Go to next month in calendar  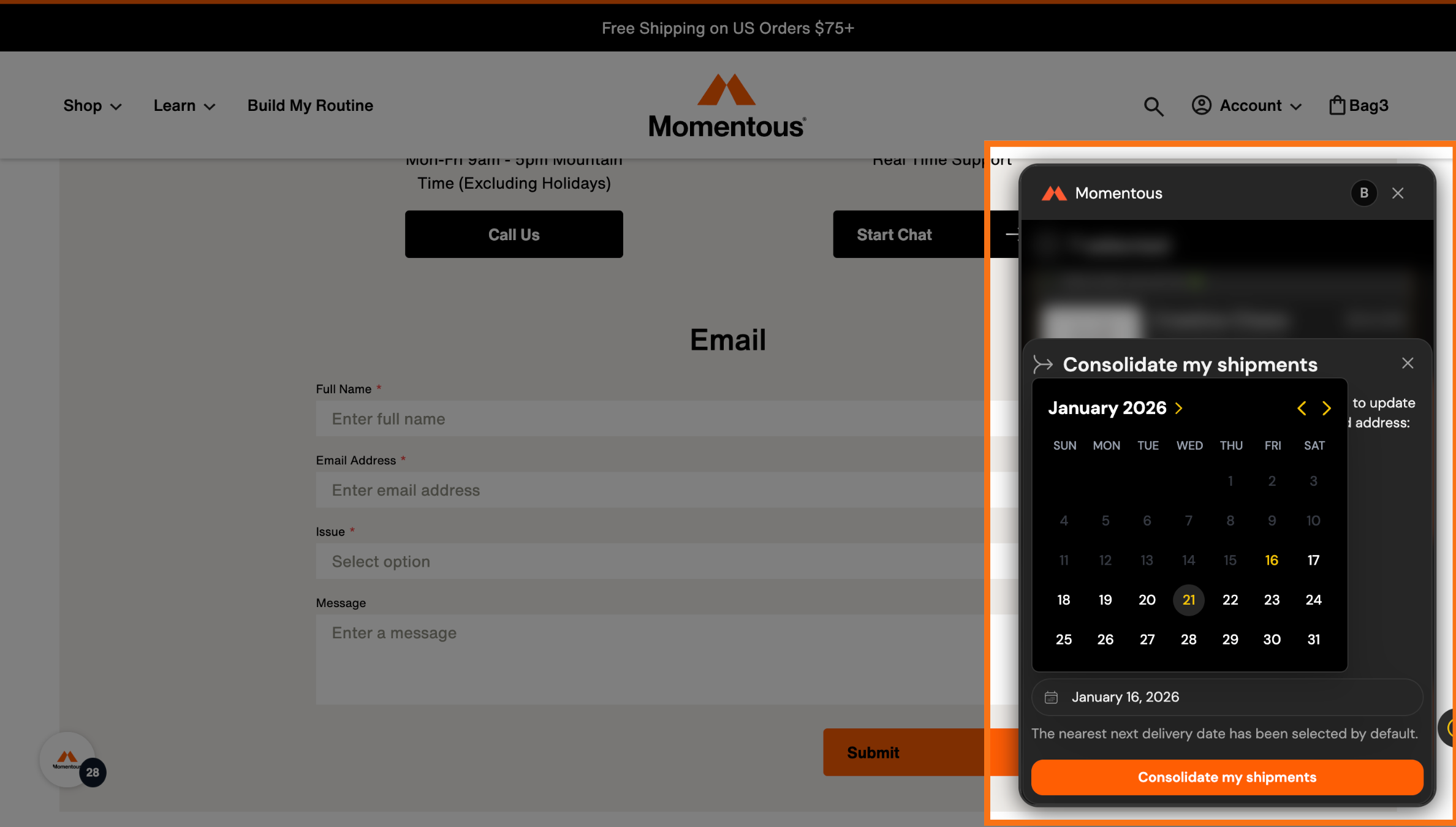(x=1327, y=408)
